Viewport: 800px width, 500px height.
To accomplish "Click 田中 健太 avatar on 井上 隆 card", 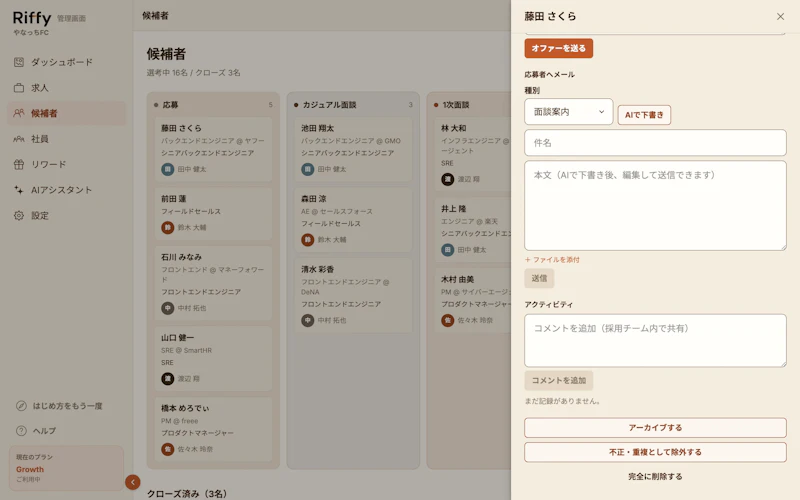I will pyautogui.click(x=447, y=250).
